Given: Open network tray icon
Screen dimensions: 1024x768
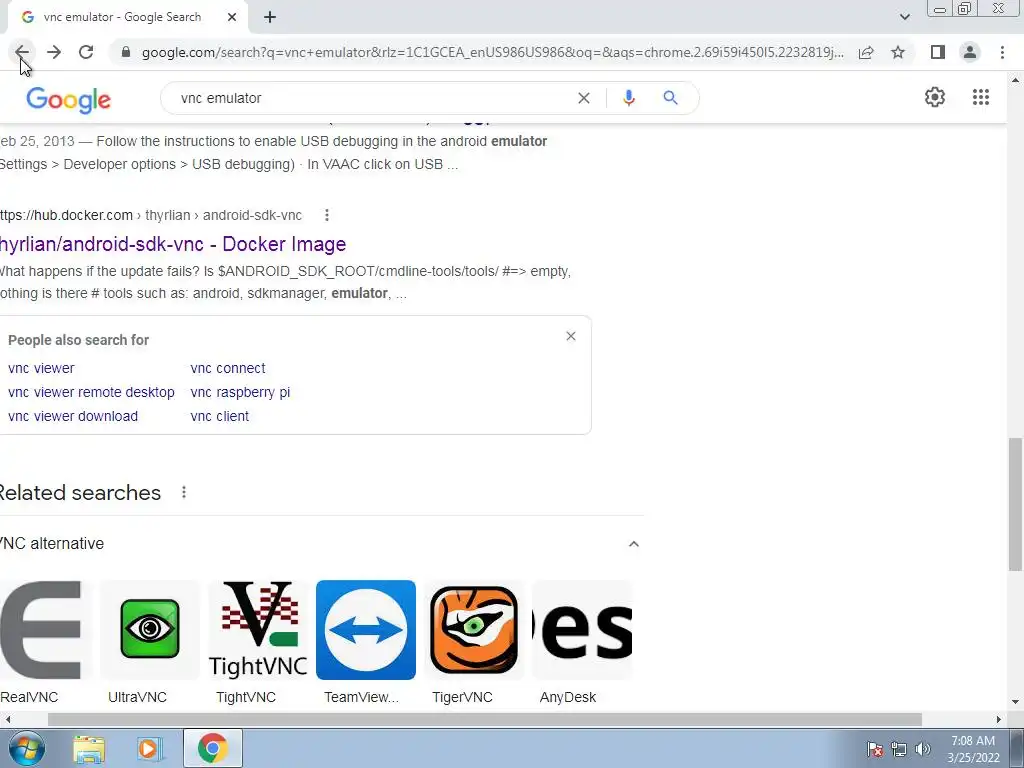Looking at the screenshot, I should click(899, 750).
